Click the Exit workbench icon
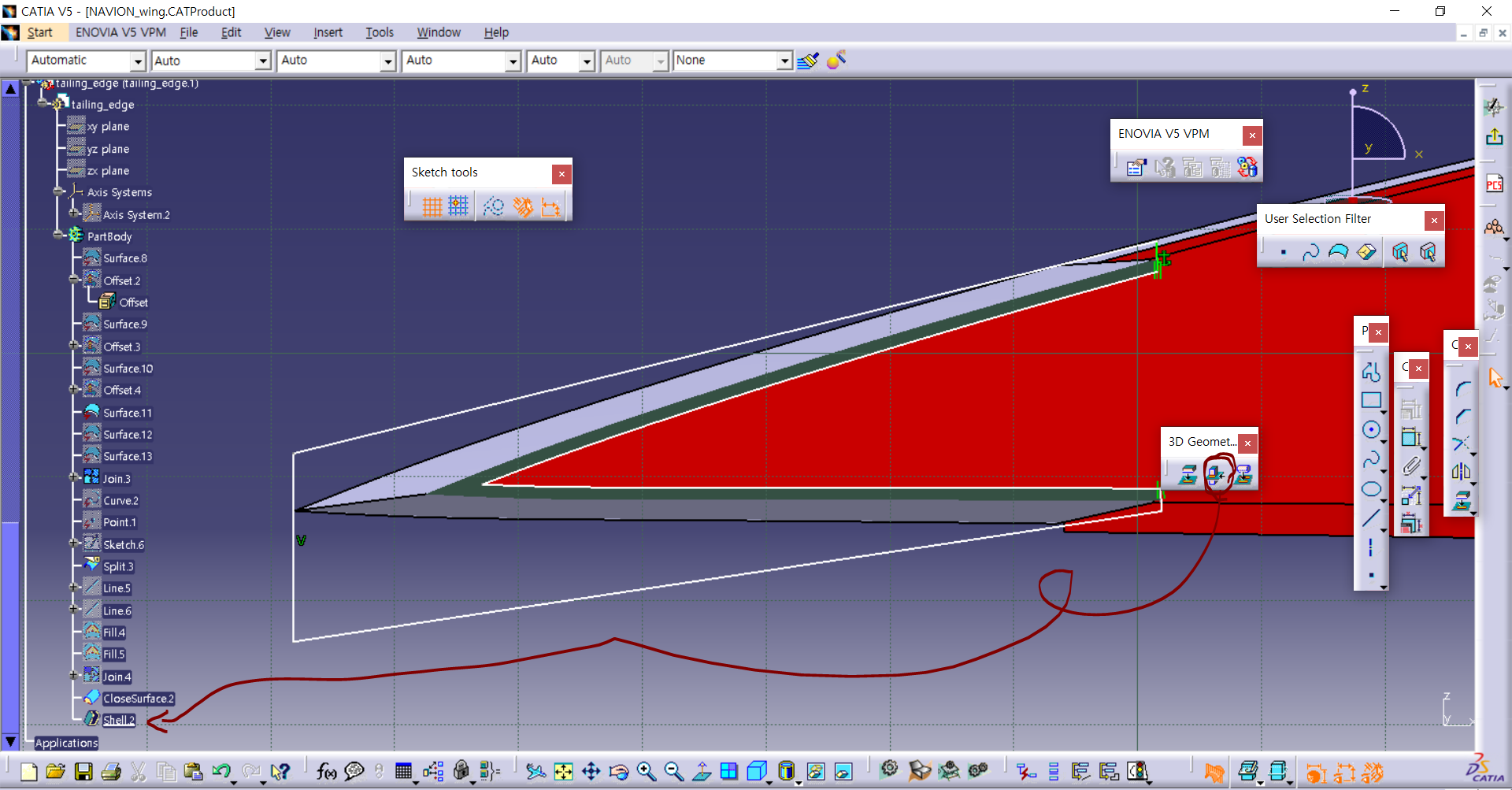 coord(1494,137)
